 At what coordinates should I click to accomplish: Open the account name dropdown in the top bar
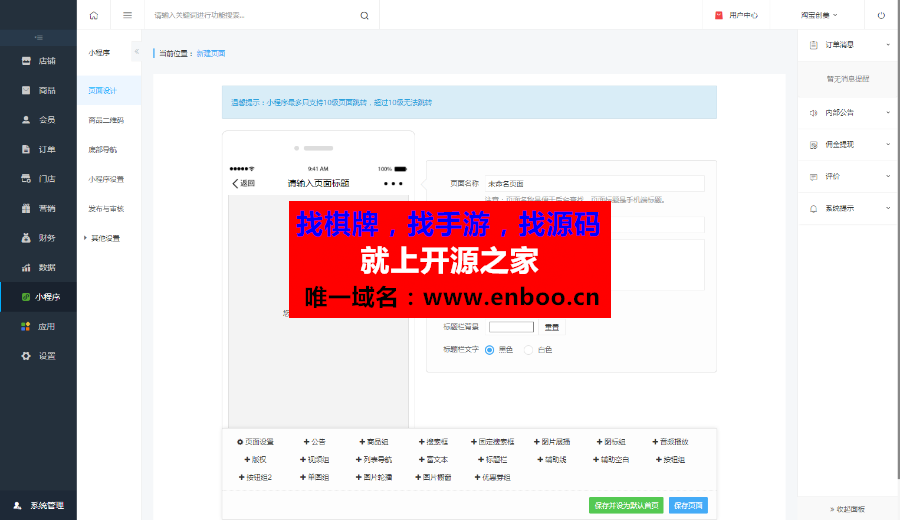[x=819, y=15]
